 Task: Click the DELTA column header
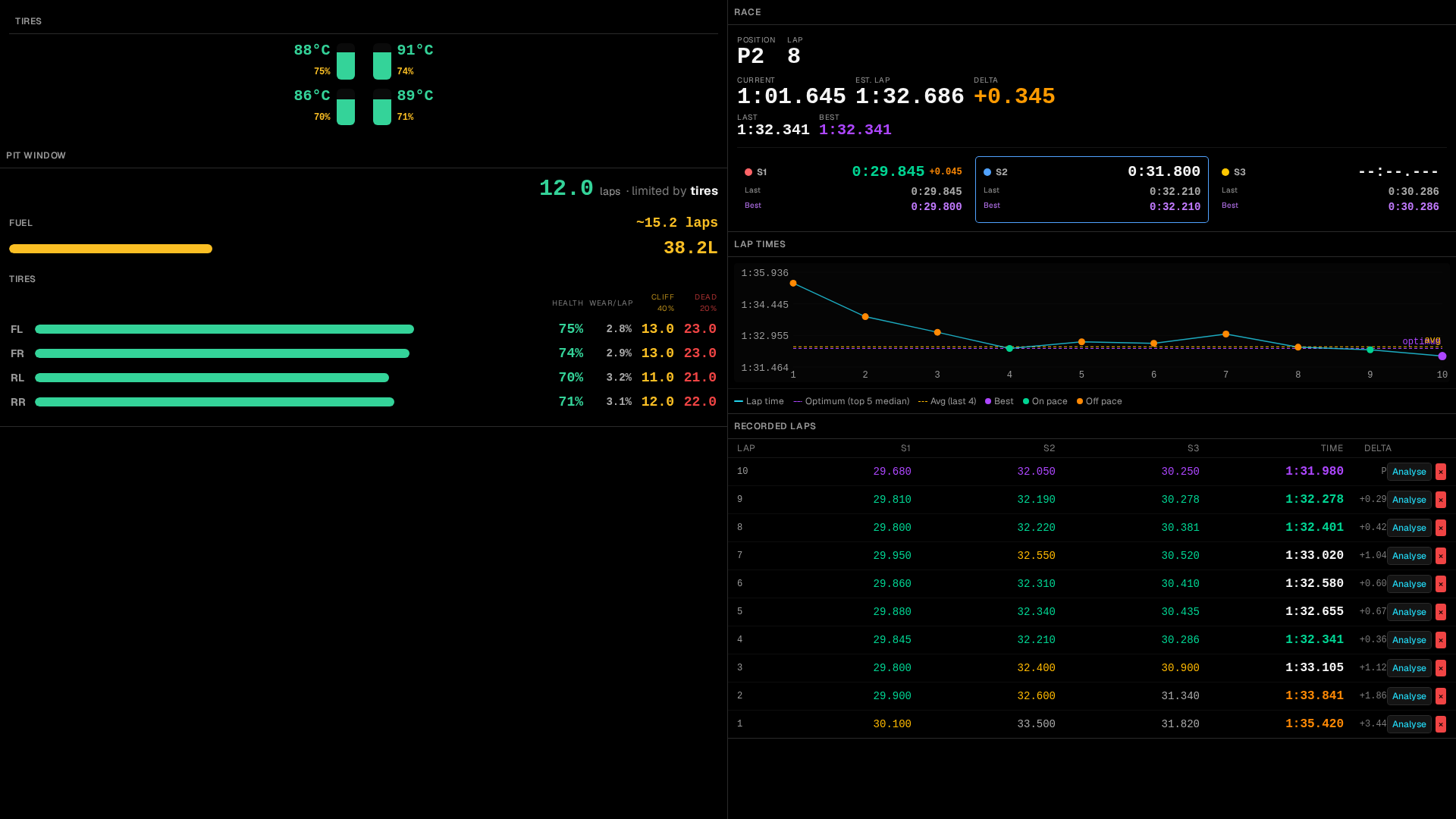pyautogui.click(x=1378, y=448)
